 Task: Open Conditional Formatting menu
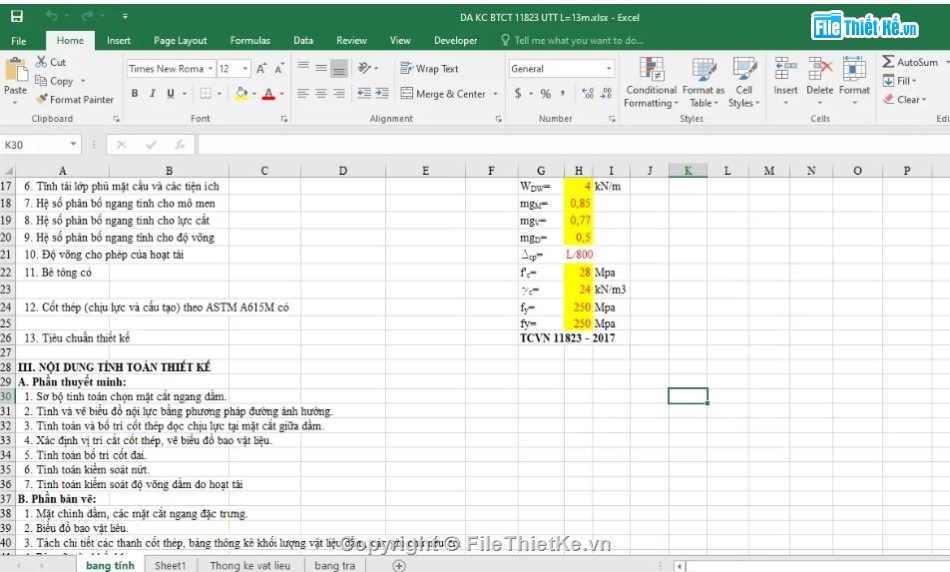coord(651,83)
